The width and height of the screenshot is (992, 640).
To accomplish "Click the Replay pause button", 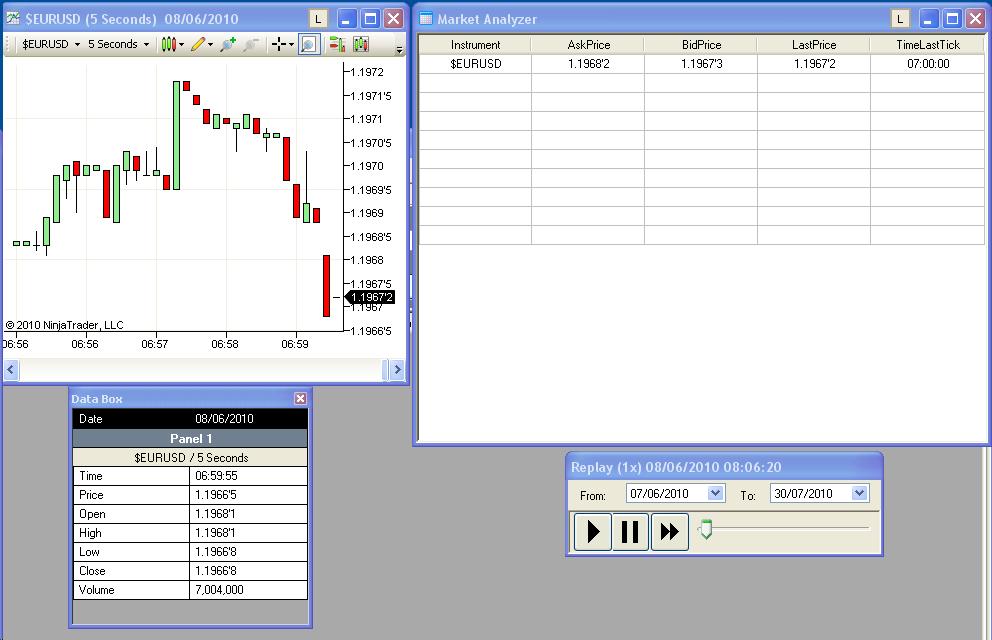I will tap(630, 532).
